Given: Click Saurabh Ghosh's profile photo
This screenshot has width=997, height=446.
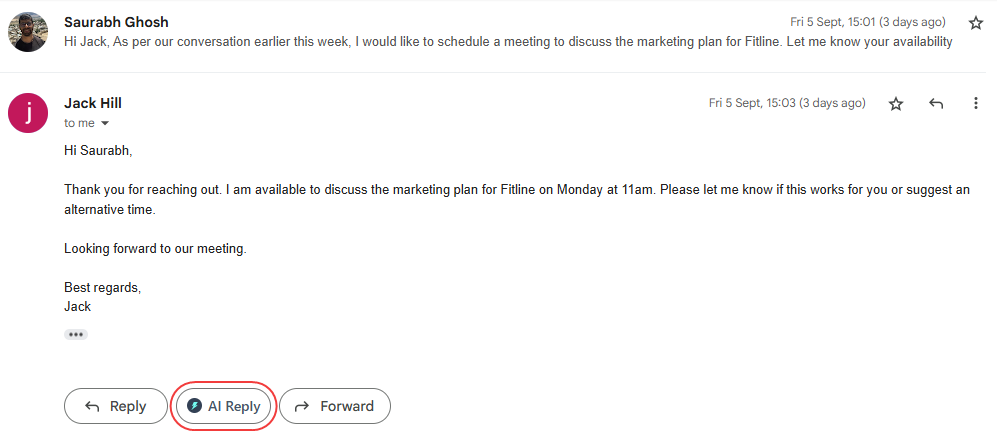Looking at the screenshot, I should pos(27,32).
